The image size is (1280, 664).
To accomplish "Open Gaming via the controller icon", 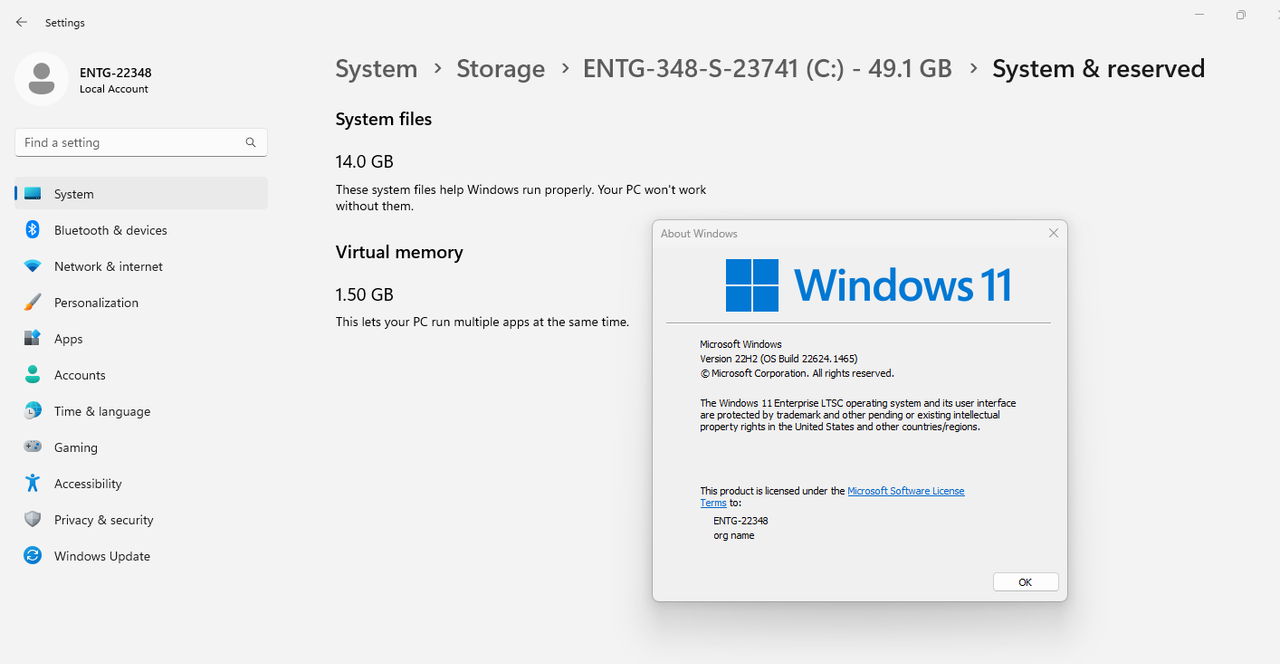I will point(33,447).
